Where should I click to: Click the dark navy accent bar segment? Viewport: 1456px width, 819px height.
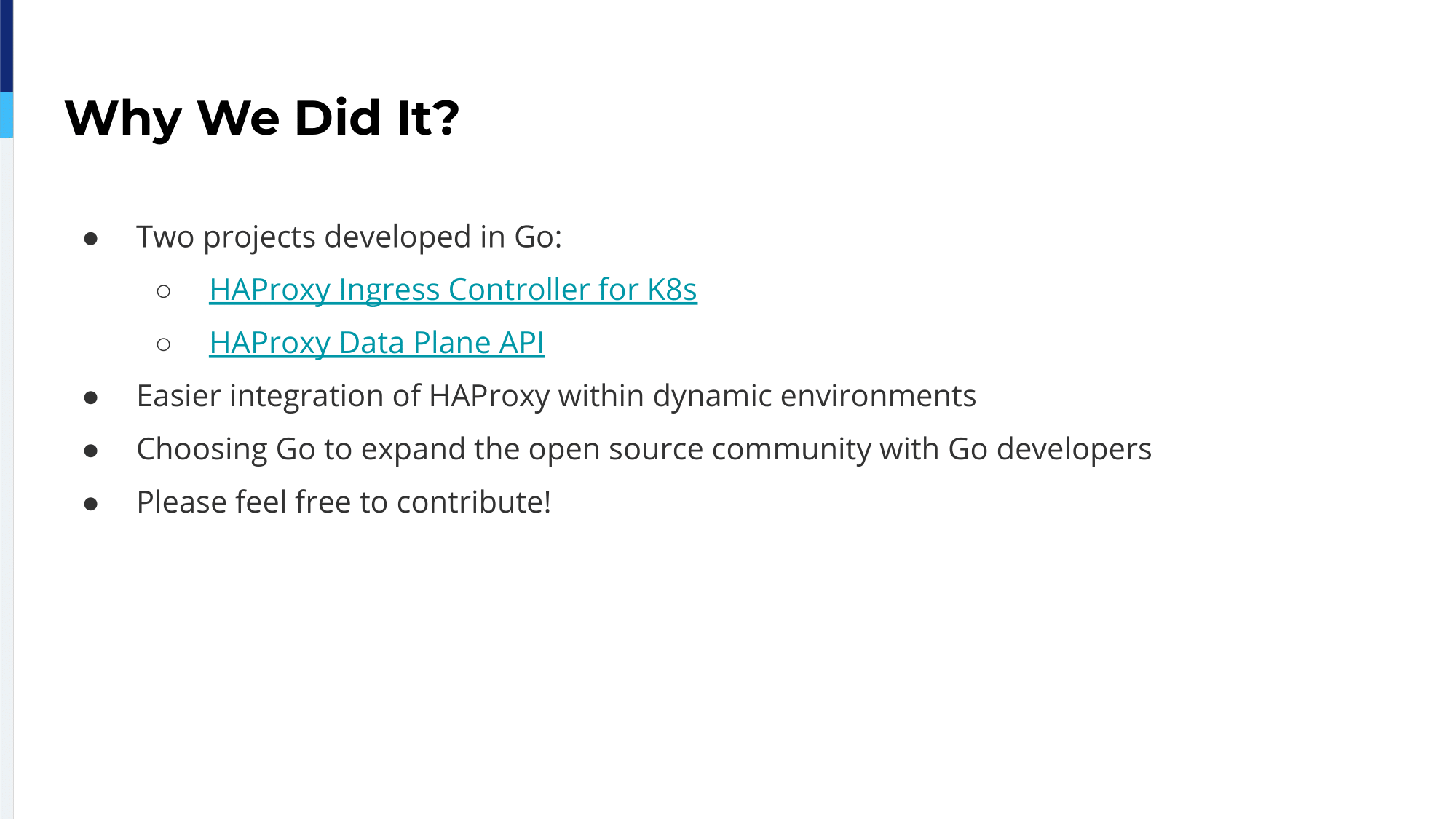coord(7,46)
